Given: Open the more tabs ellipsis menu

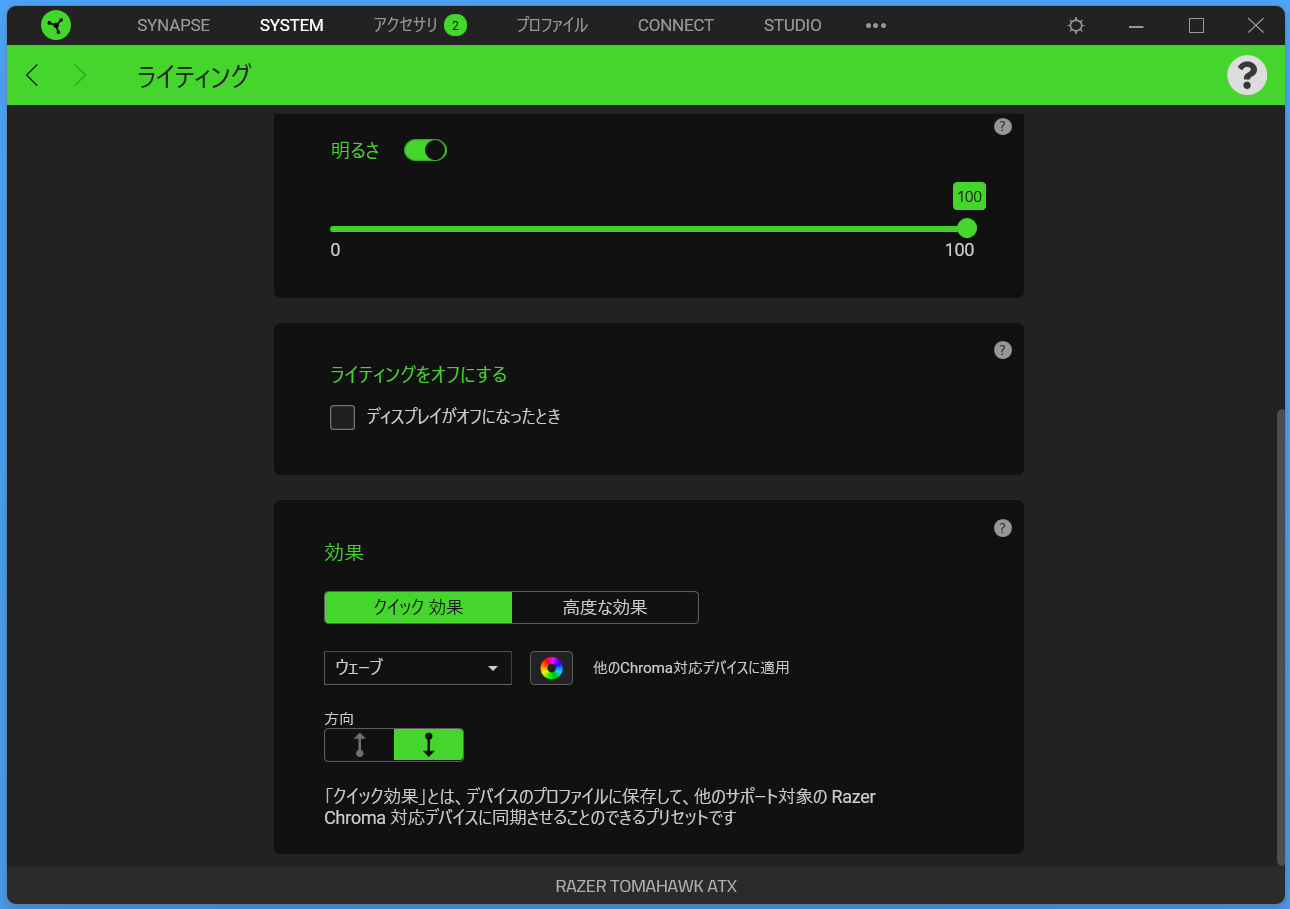Looking at the screenshot, I should click(x=876, y=25).
